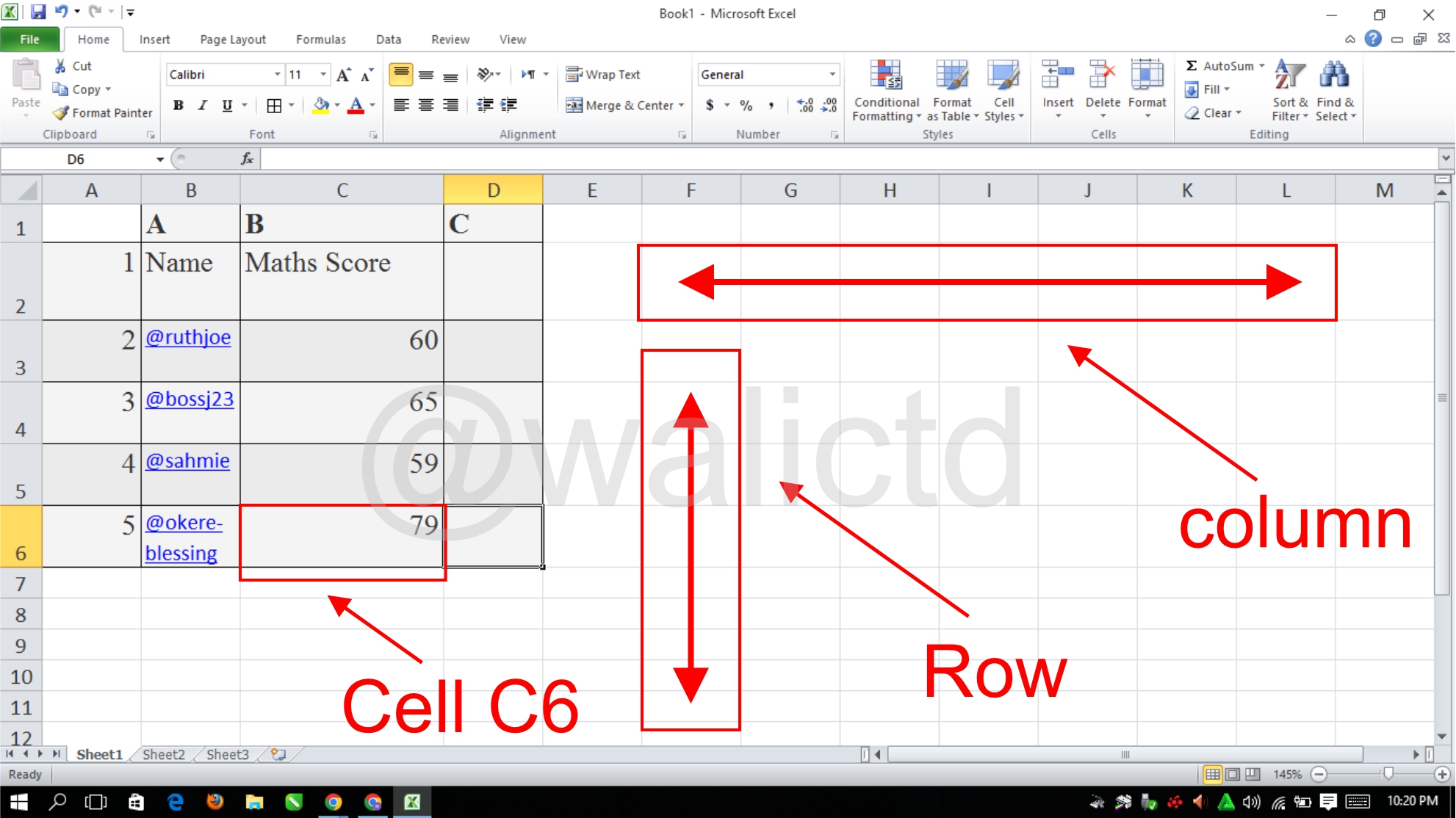
Task: Switch to the Data tab
Action: click(x=389, y=40)
